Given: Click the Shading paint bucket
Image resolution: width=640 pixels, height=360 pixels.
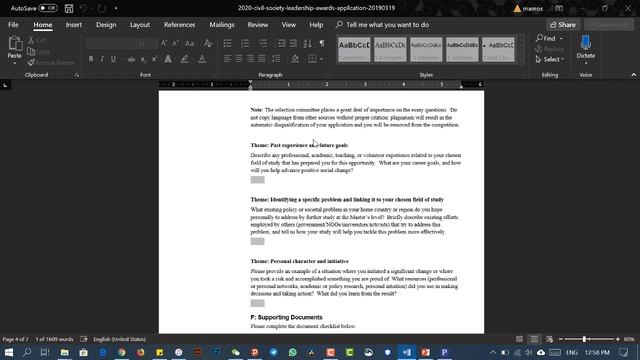Looking at the screenshot, I should [x=295, y=59].
